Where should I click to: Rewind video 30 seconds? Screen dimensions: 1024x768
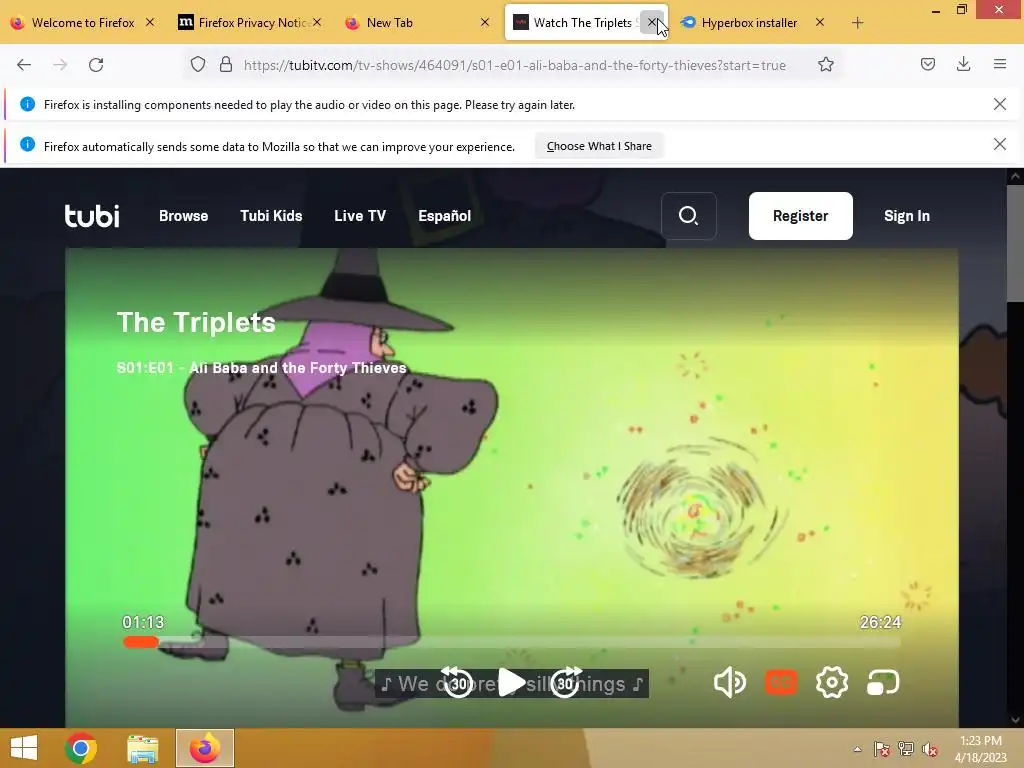458,682
